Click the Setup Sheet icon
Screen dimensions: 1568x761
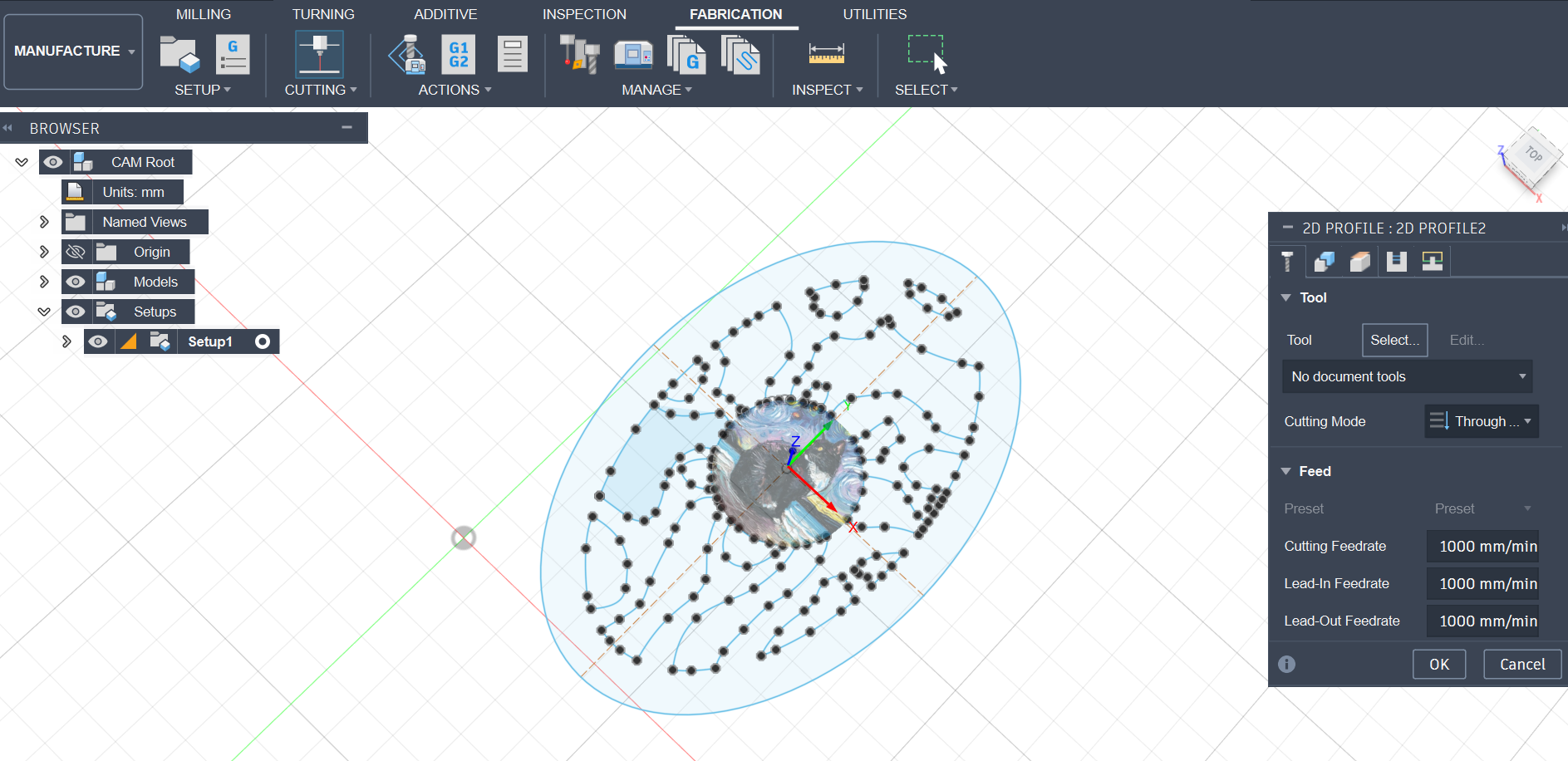tap(512, 54)
